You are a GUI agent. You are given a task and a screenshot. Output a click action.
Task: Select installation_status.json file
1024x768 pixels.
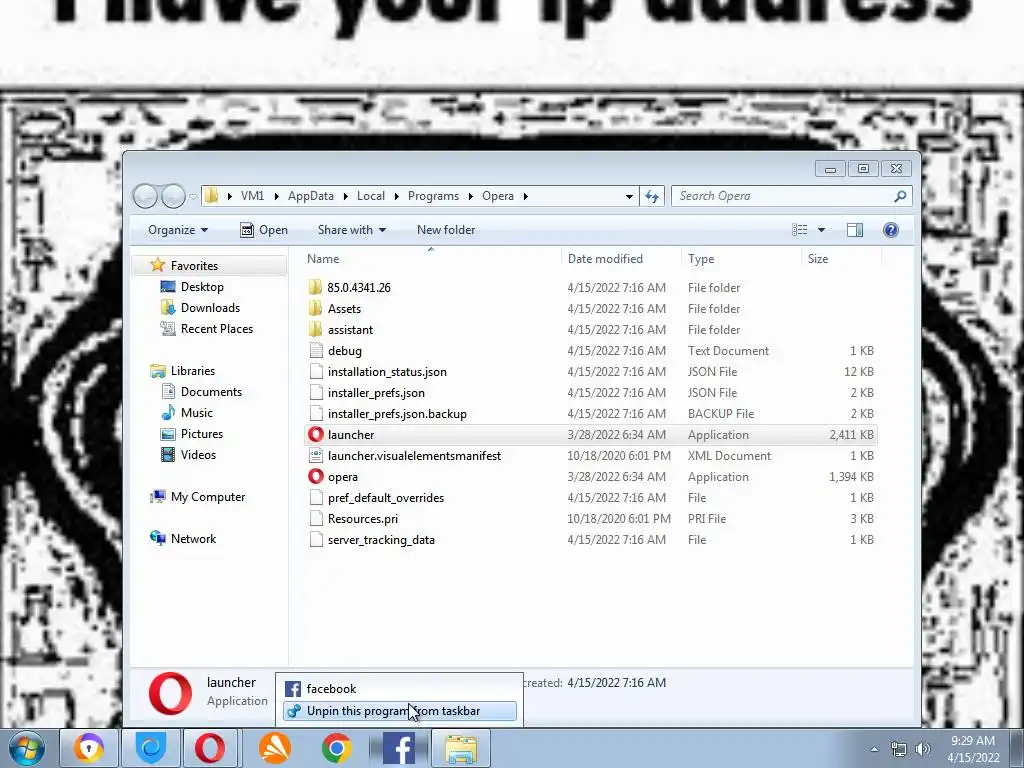click(x=387, y=372)
